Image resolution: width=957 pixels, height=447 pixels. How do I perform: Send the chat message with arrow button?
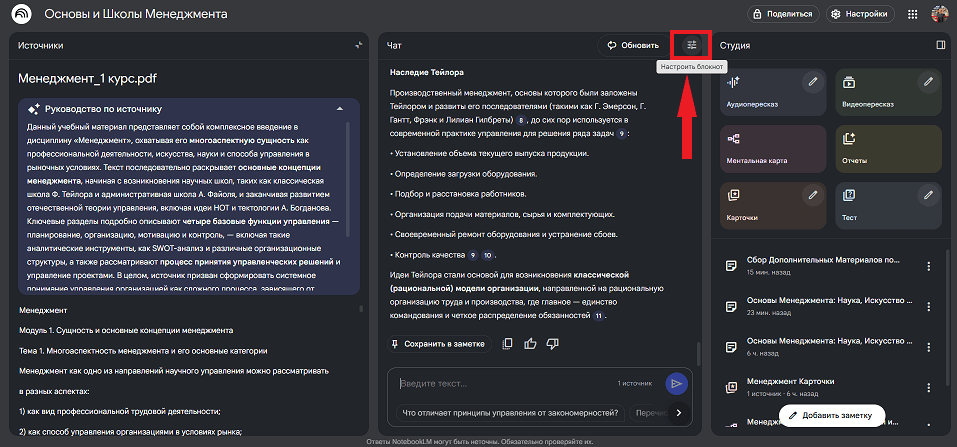[x=677, y=383]
